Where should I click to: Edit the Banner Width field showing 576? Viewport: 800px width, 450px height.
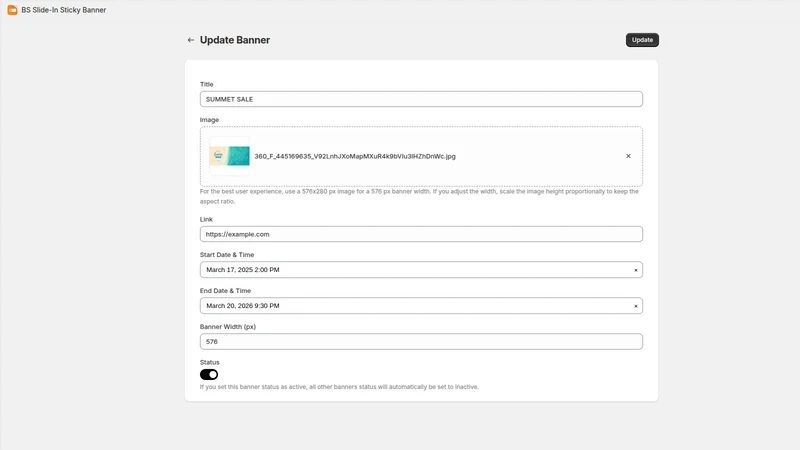point(421,341)
